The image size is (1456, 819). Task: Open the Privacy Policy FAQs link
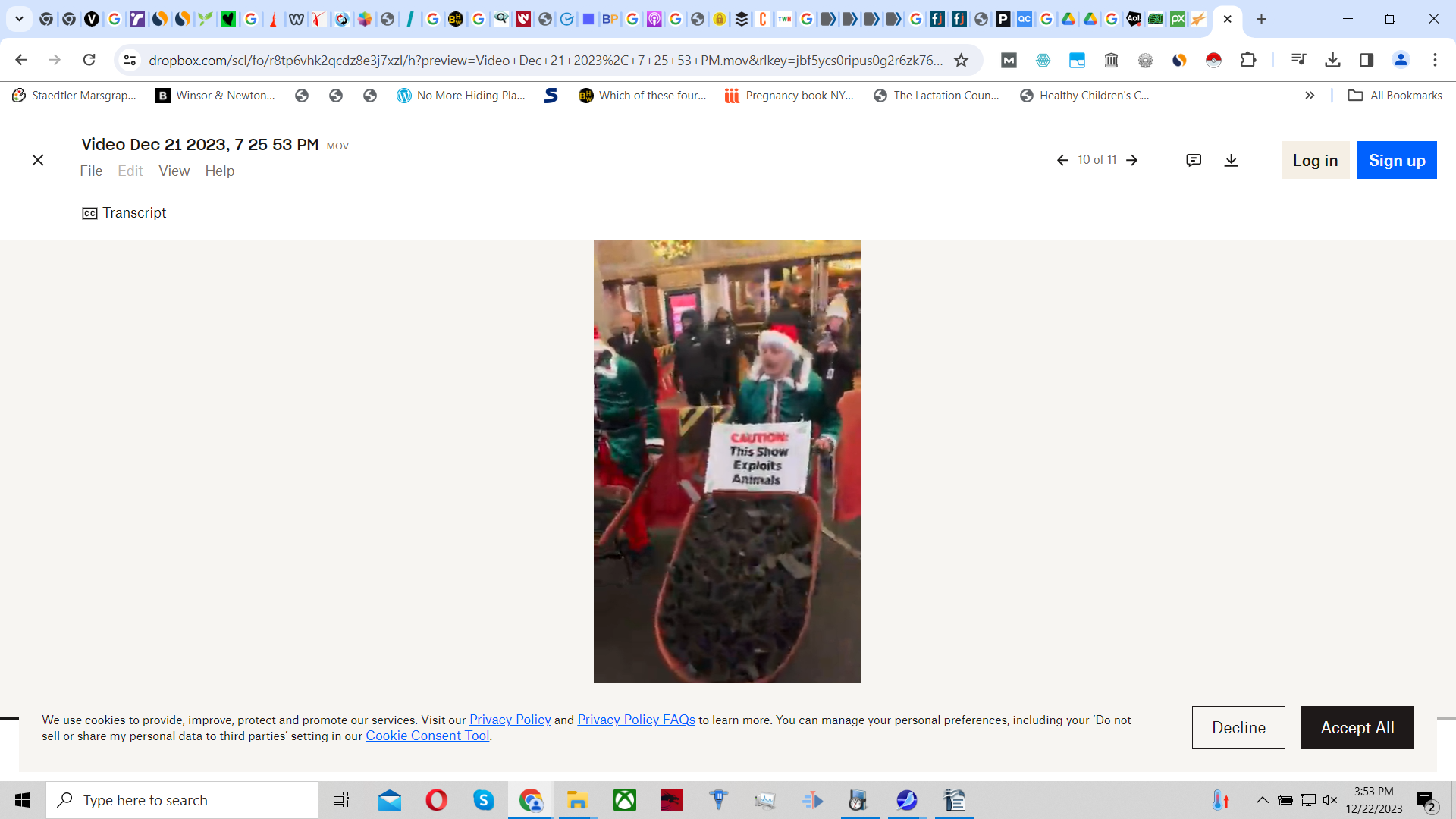coord(635,720)
